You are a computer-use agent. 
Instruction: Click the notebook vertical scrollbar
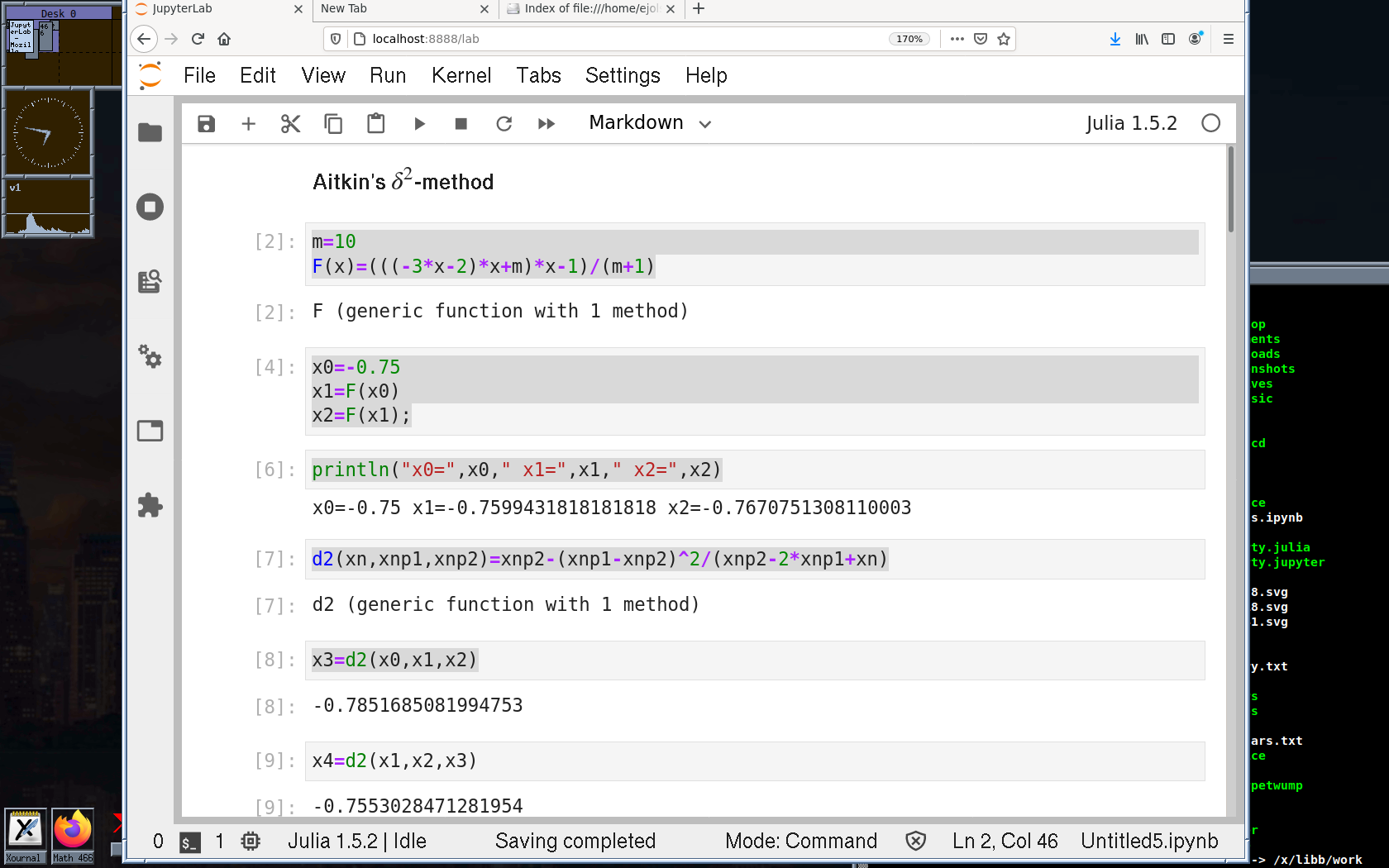[x=1230, y=190]
